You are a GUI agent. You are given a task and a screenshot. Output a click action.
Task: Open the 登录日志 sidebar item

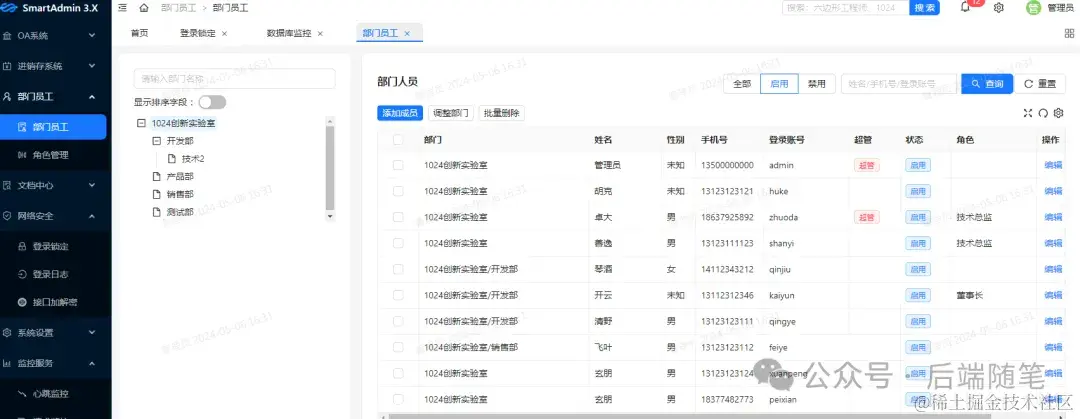(53, 274)
